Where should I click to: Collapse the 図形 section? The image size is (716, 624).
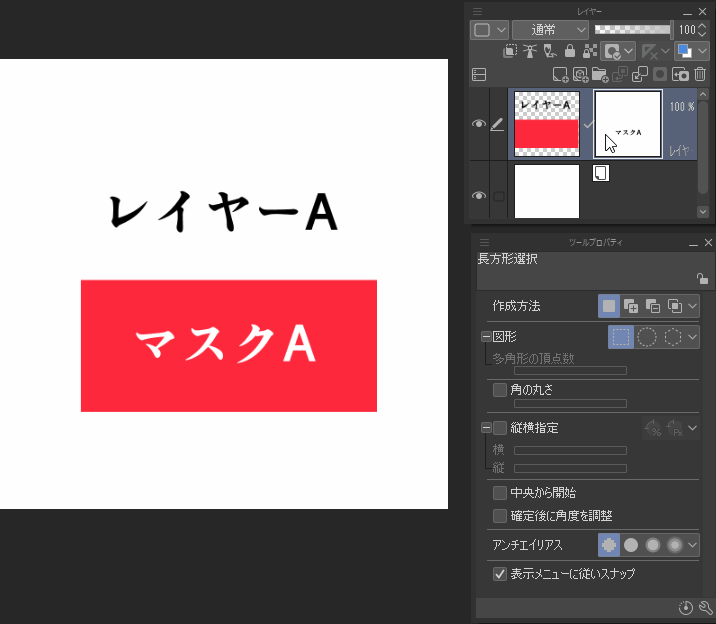(x=486, y=337)
